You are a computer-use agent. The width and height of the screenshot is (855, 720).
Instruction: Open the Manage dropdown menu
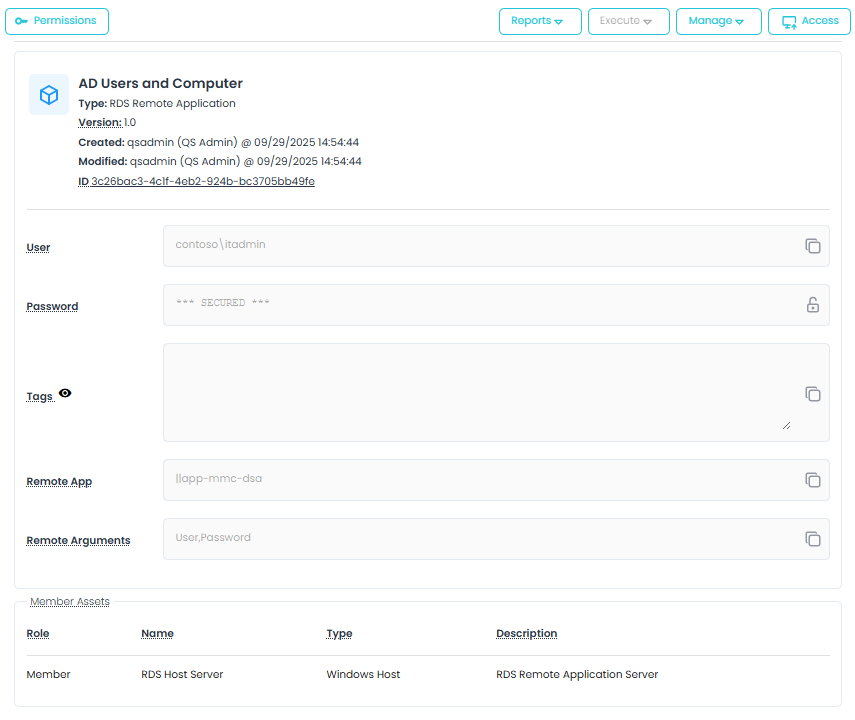point(718,21)
